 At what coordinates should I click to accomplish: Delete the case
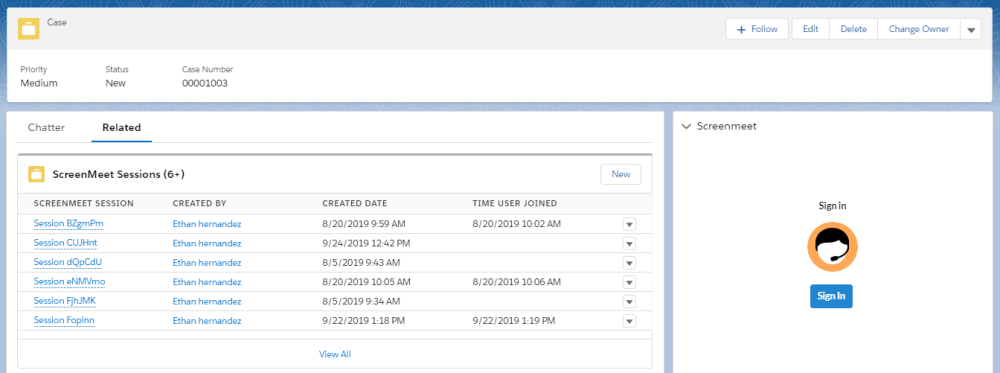coord(853,29)
